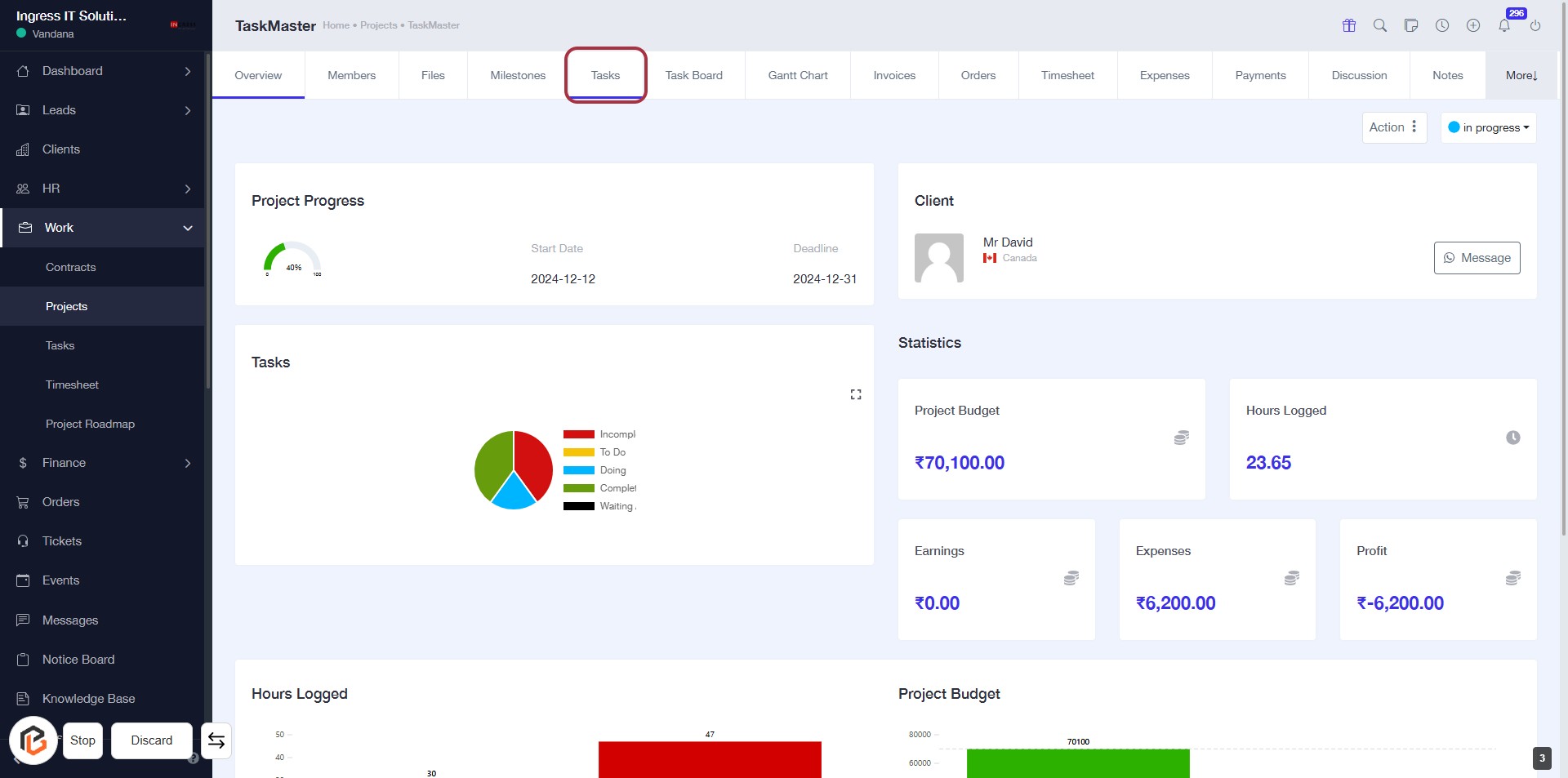Screen dimensions: 1568x778
Task: Open the search magnifier icon
Action: [1380, 25]
